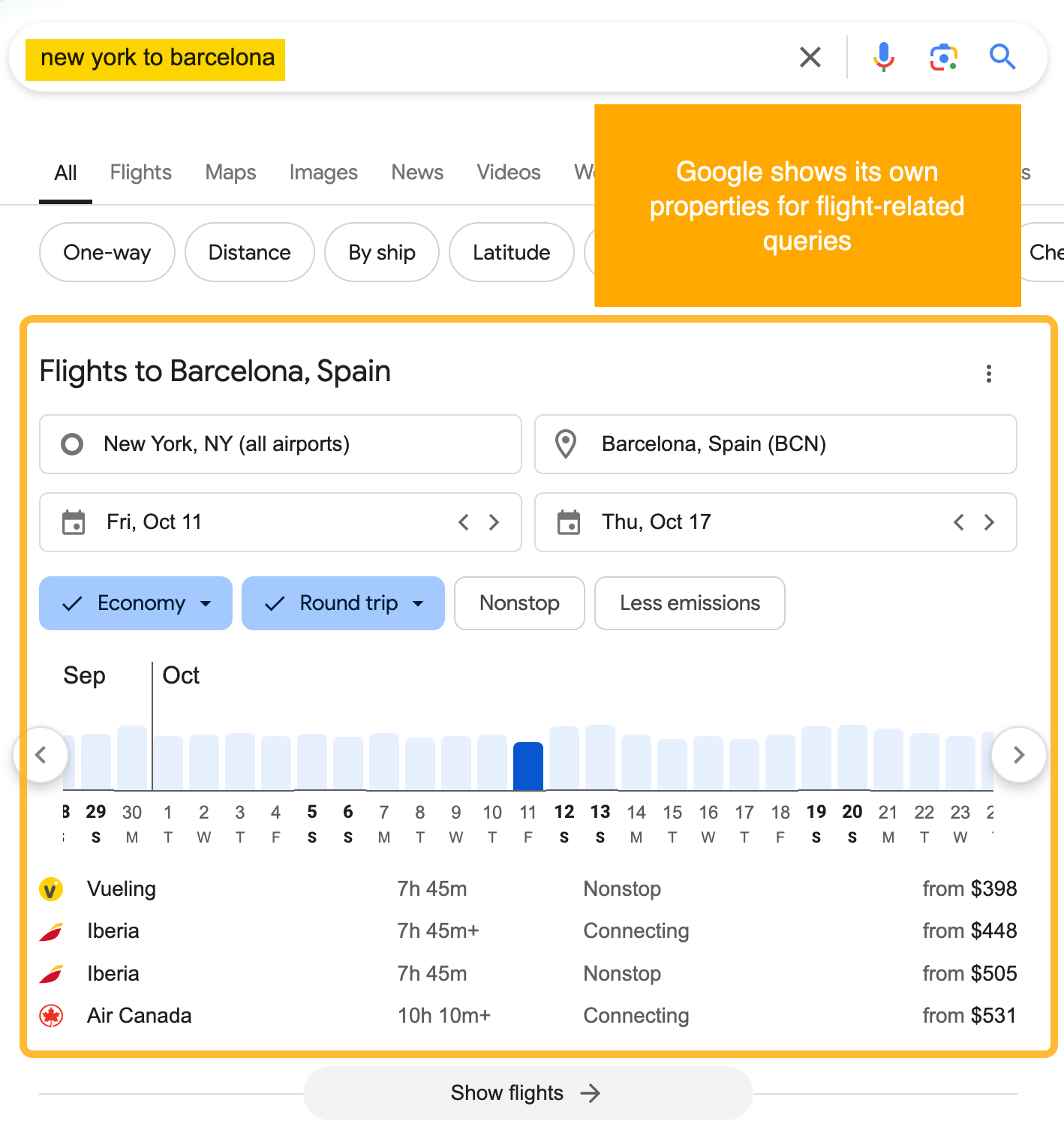Click the Vueling airline logo
Viewport: 1064px width, 1133px height.
pos(52,889)
